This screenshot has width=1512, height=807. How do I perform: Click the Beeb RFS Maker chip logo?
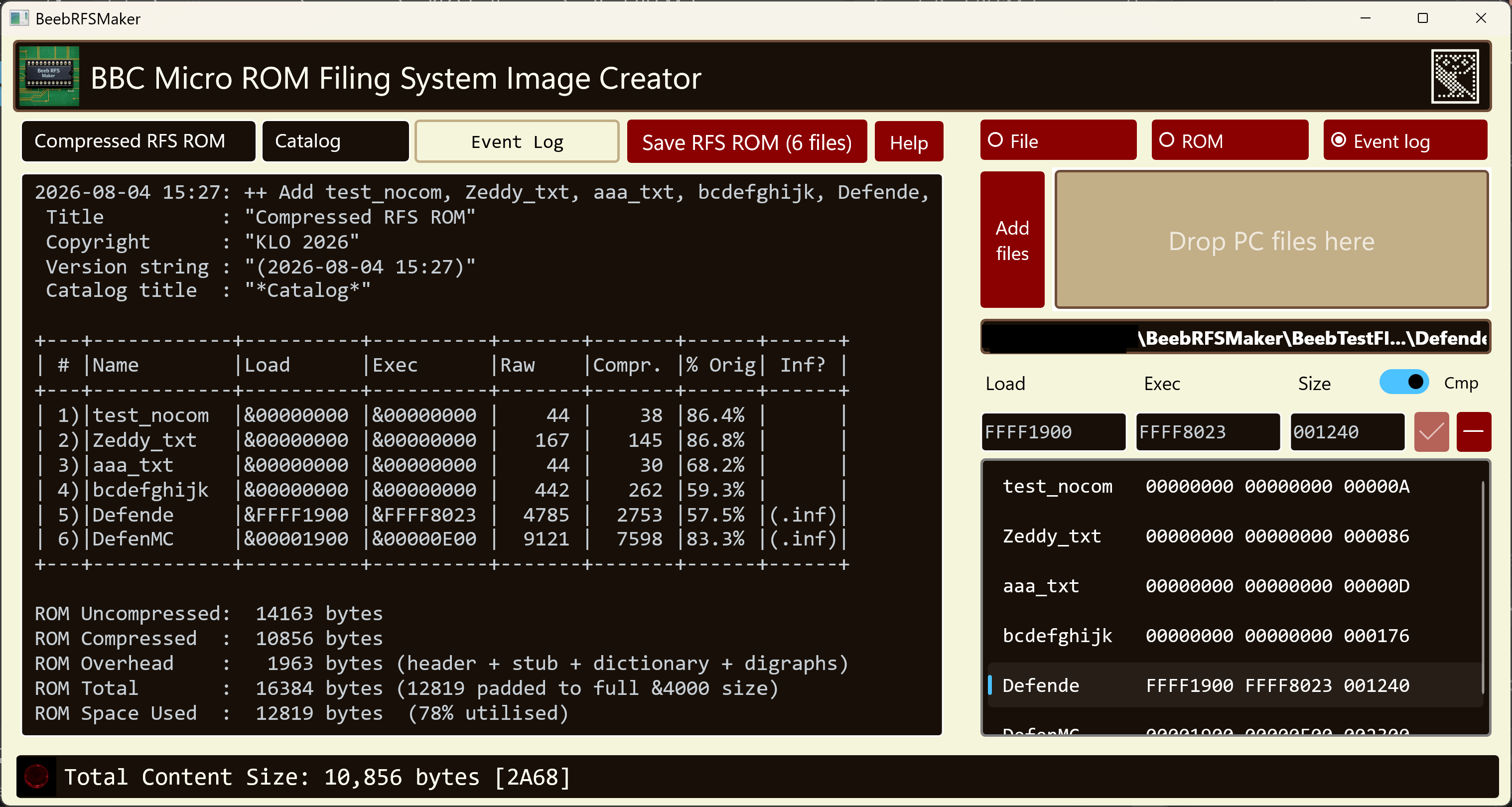pos(49,76)
